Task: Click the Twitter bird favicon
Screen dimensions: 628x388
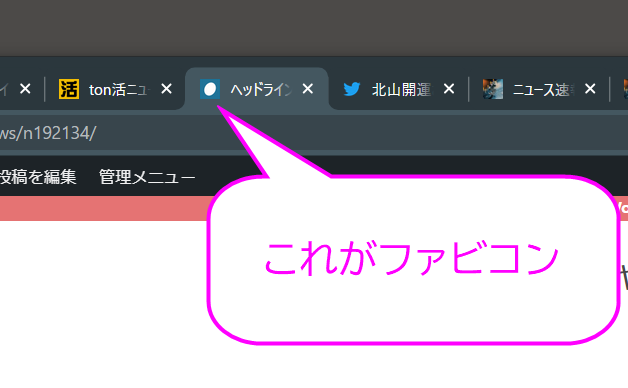Action: pos(352,89)
